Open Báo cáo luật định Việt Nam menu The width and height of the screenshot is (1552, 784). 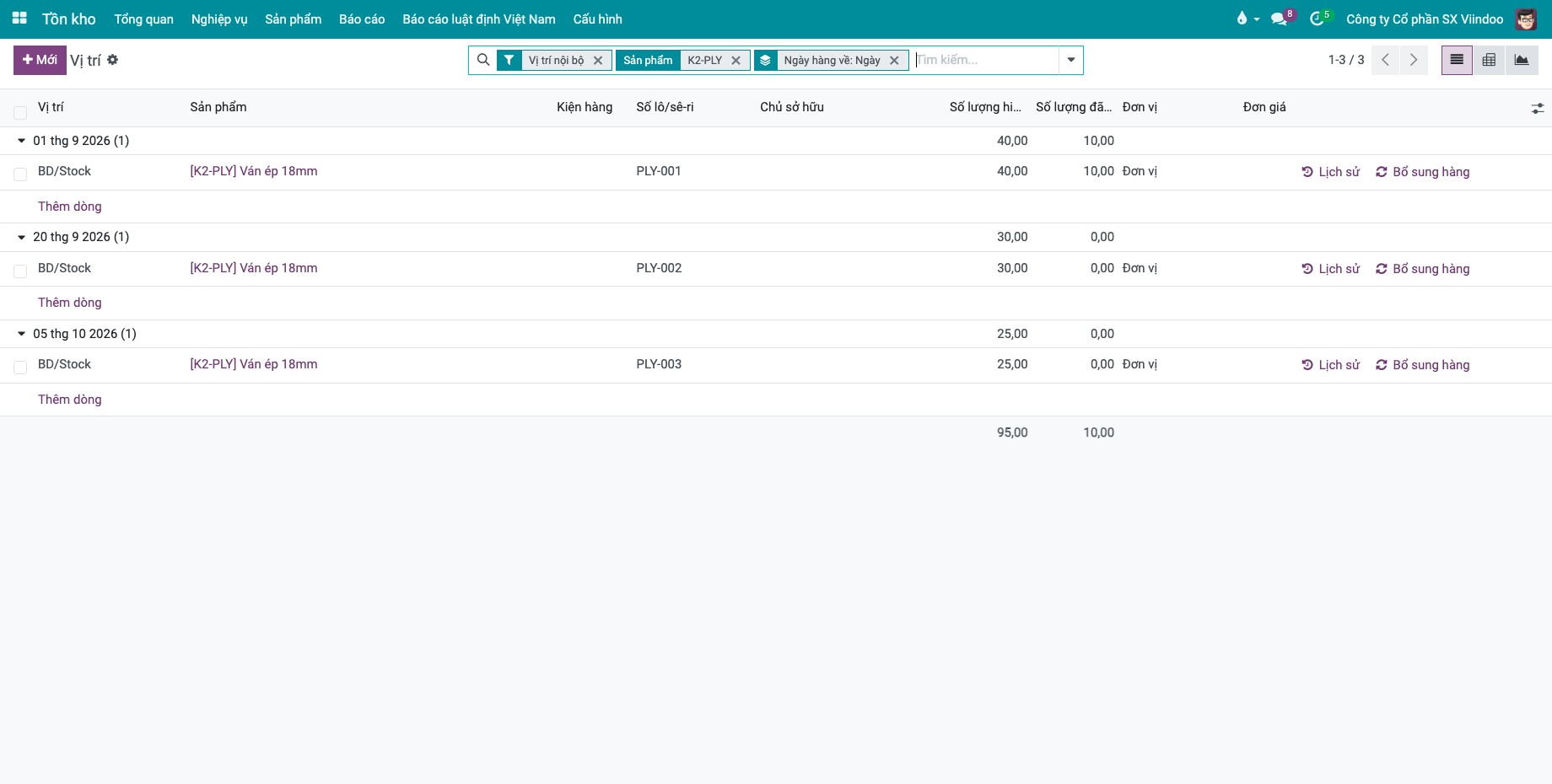coord(479,19)
